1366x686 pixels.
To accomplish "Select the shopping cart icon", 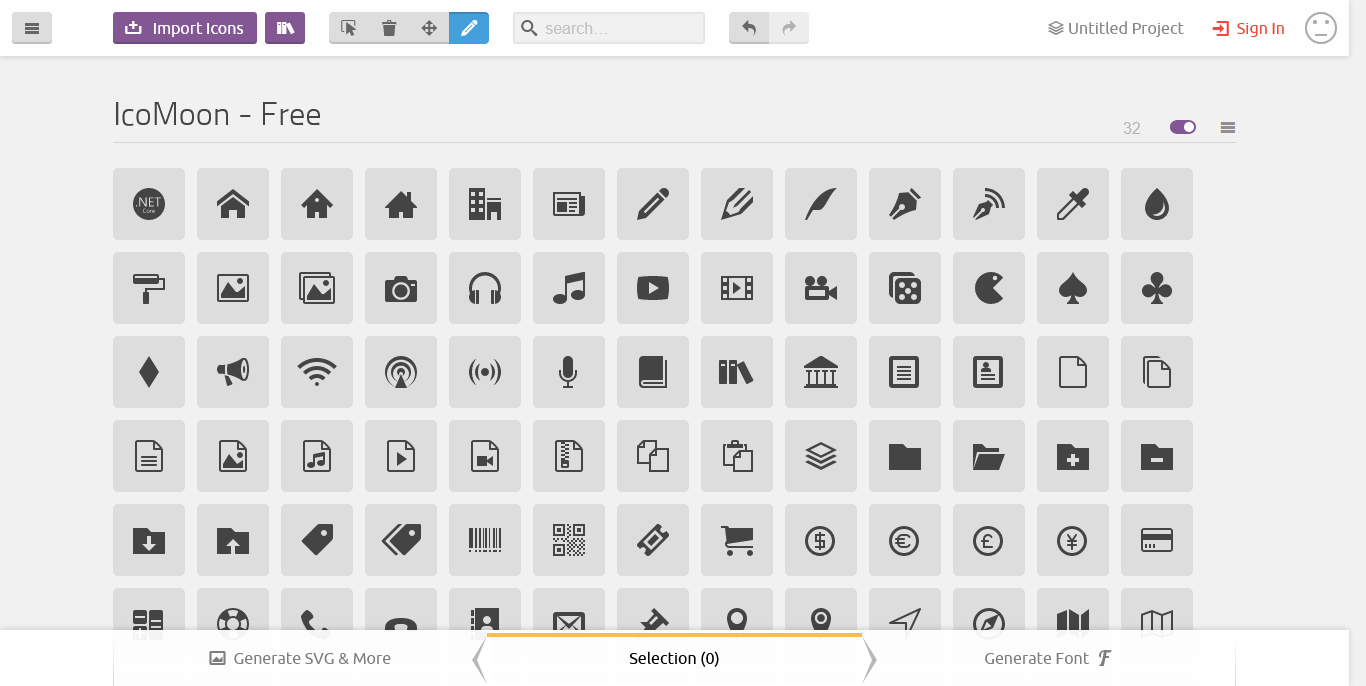I will (737, 540).
